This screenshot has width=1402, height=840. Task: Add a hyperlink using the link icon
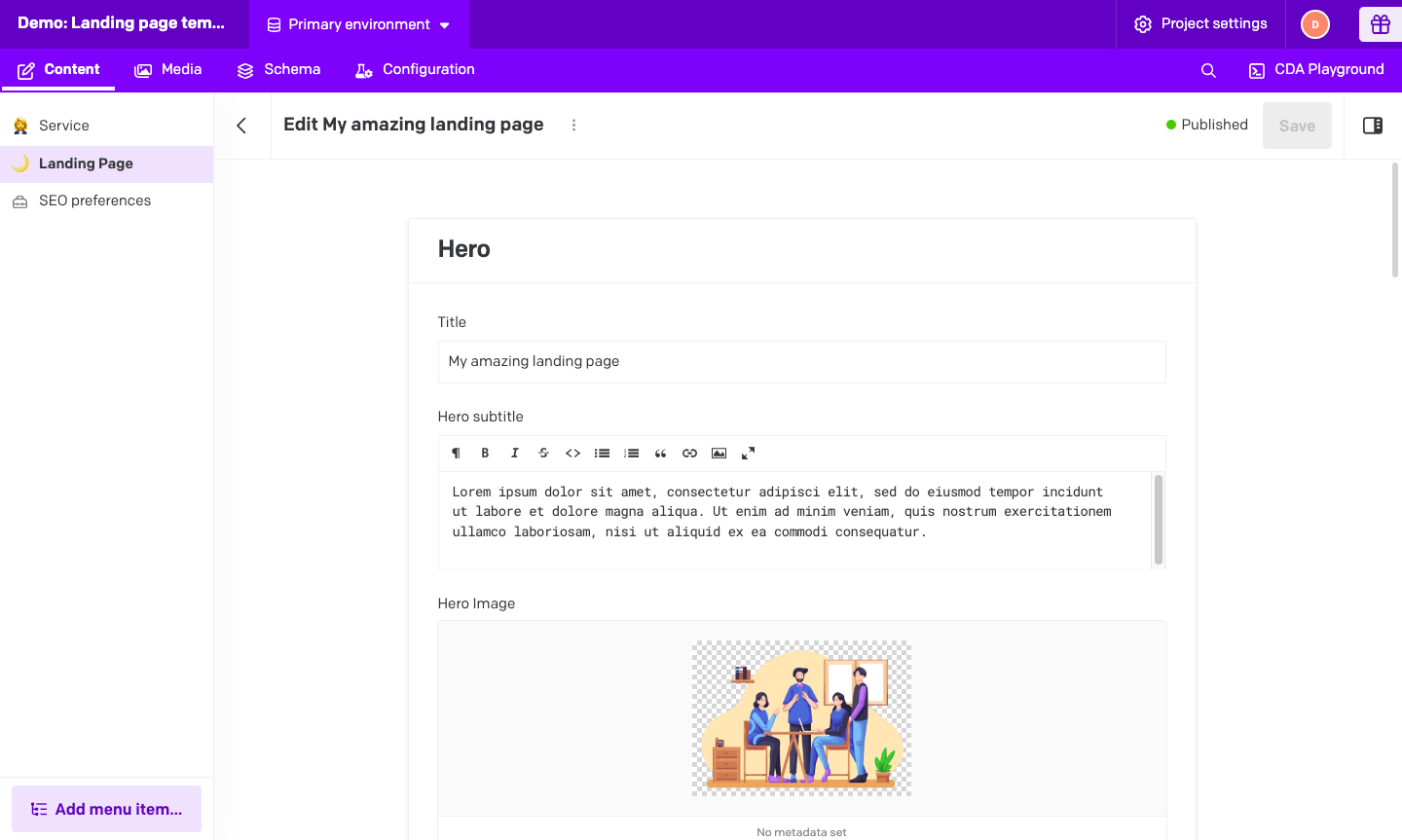(x=689, y=453)
